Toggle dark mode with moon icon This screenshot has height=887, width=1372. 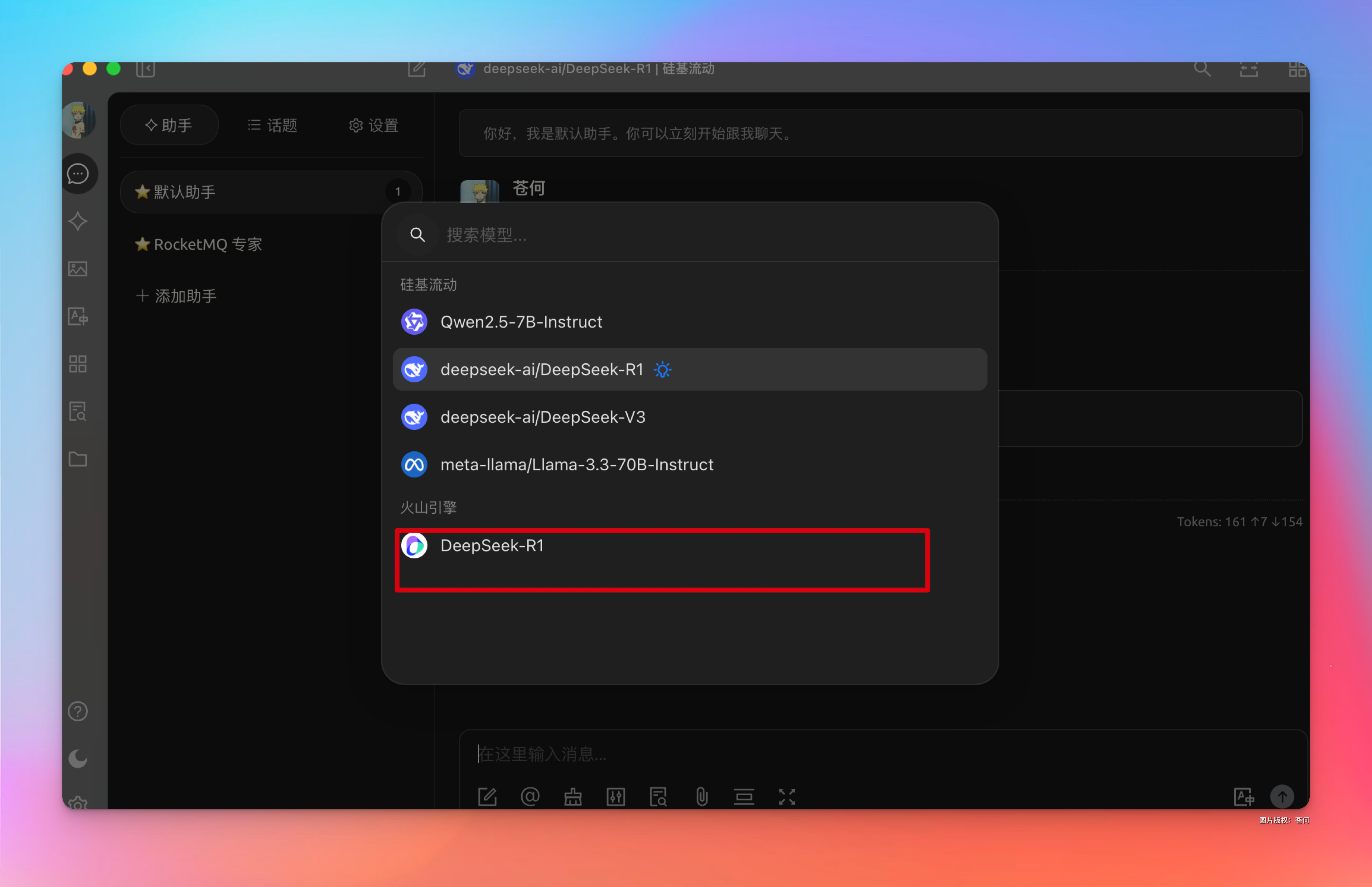pos(78,759)
